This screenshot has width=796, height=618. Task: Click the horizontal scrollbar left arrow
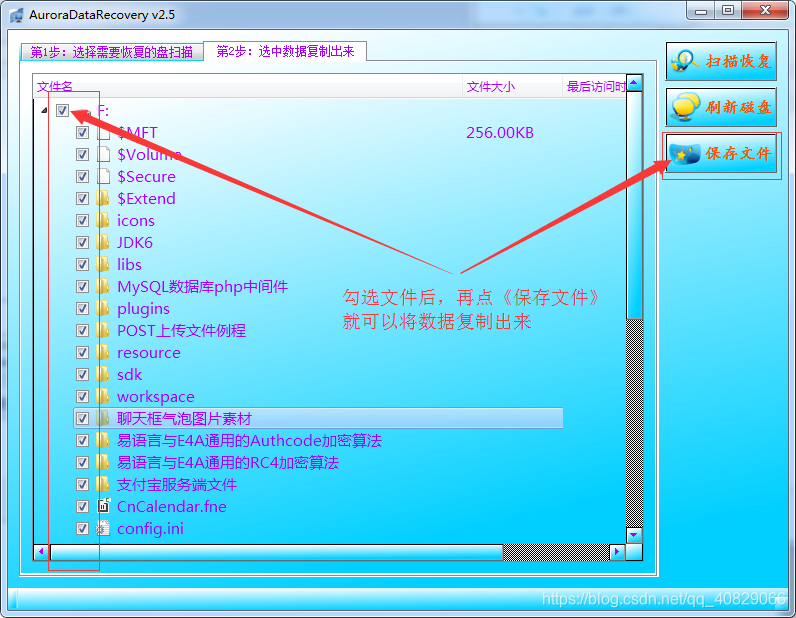pos(42,551)
